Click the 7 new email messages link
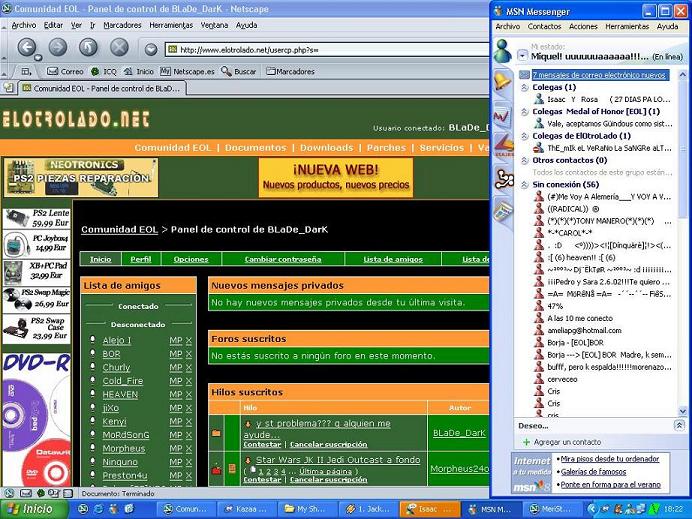Viewport: 692px width, 519px height. 599,75
